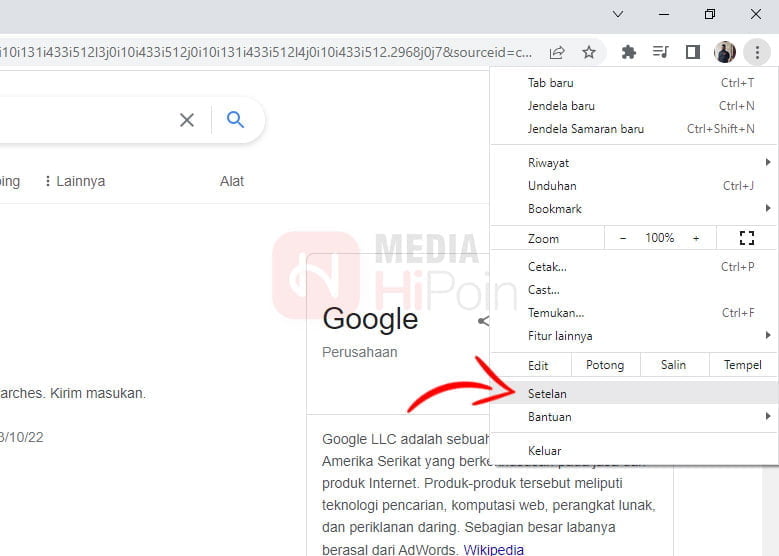779x556 pixels.
Task: Click the share page icon in address bar
Action: pyautogui.click(x=557, y=52)
